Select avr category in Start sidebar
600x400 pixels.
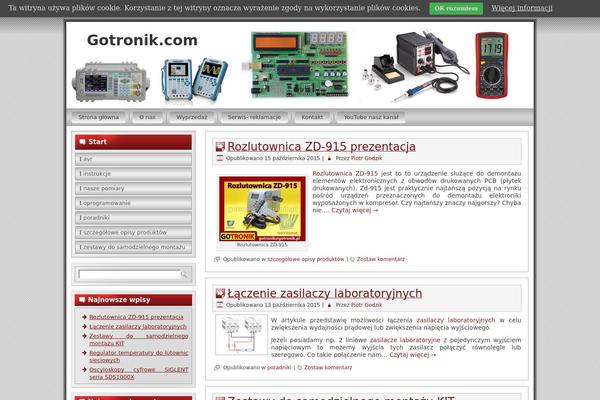[133, 159]
